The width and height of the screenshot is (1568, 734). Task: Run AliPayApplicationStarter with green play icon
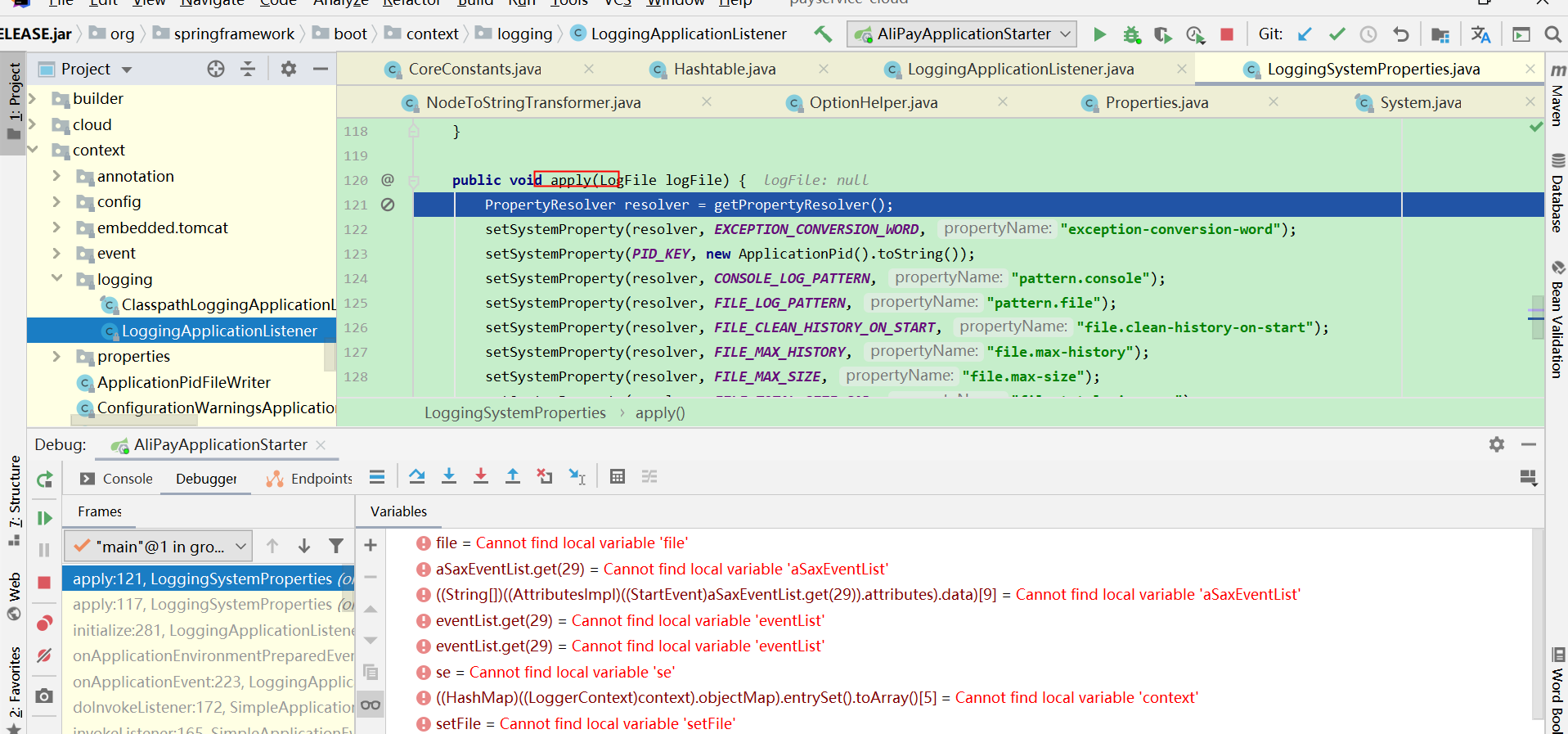click(x=1099, y=34)
